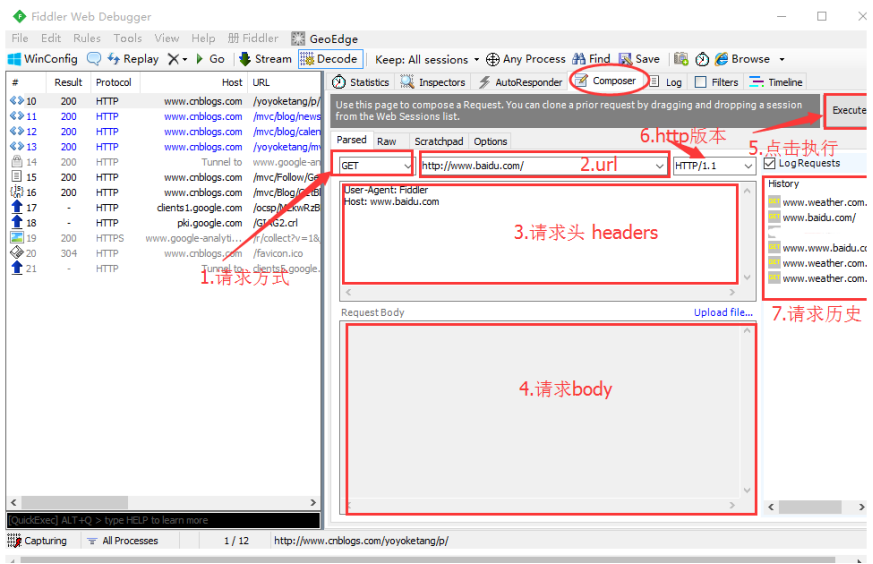Click the Upload file... link
Image resolution: width=873 pixels, height=564 pixels.
coord(723,312)
